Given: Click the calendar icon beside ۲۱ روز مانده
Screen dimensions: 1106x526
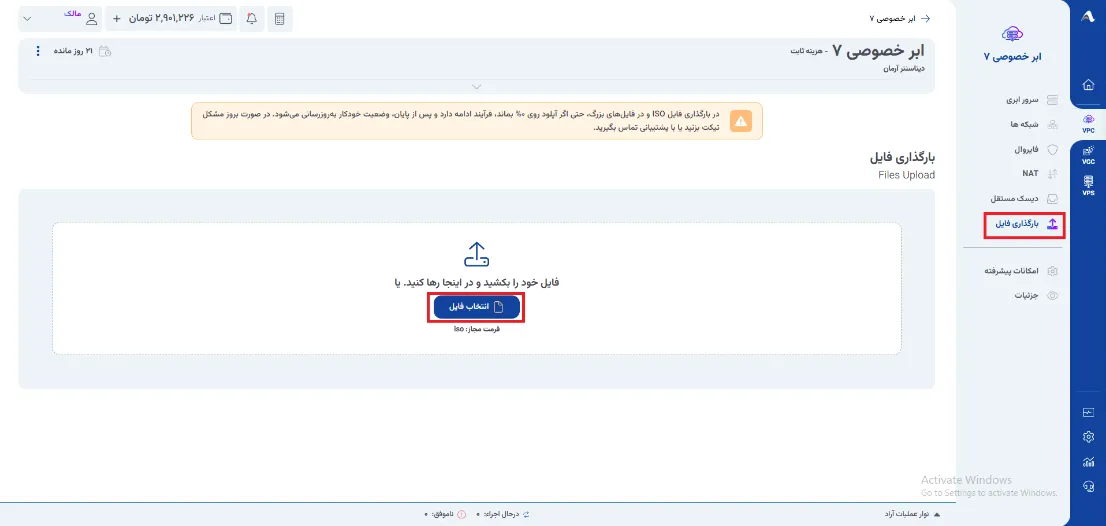Looking at the screenshot, I should (x=105, y=51).
